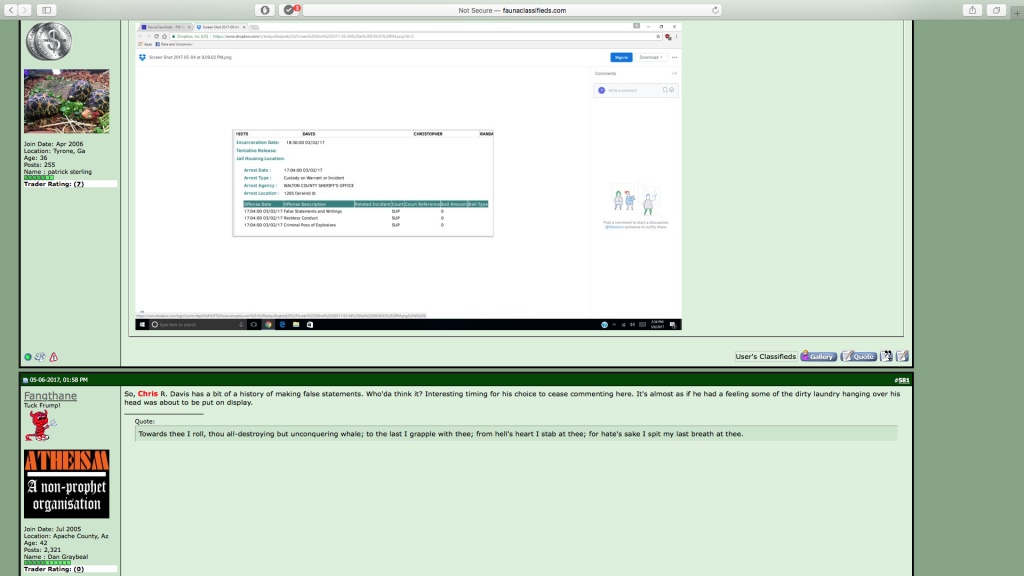
Task: Open the tortoise avatar image
Action: pos(67,101)
